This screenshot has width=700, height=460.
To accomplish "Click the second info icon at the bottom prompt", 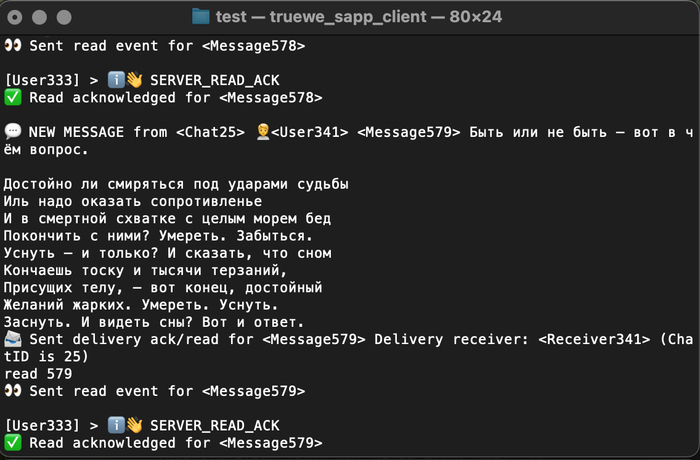I will tap(116, 425).
